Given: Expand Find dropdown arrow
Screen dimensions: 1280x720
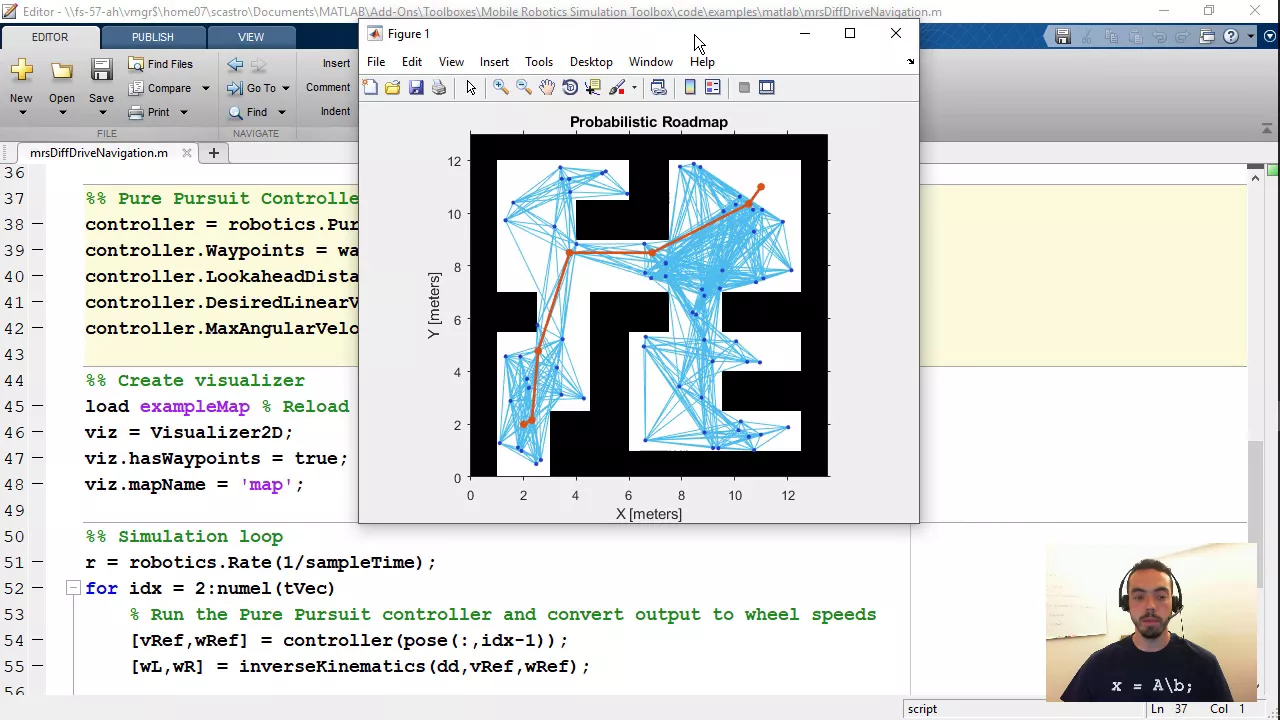Looking at the screenshot, I should click(x=281, y=112).
